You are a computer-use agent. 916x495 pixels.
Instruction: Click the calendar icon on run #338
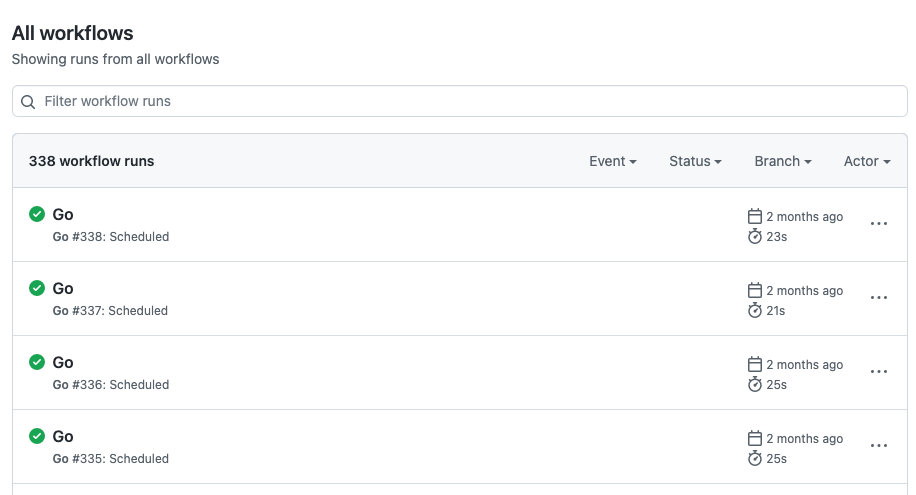755,217
